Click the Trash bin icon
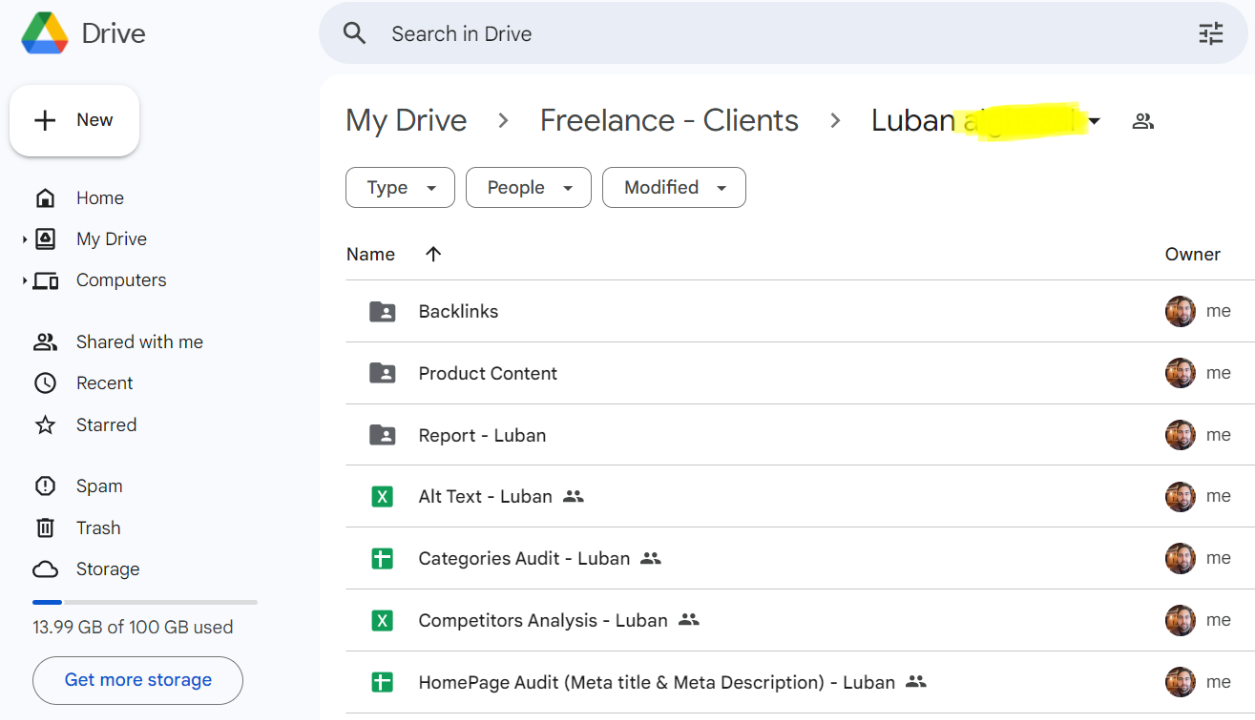This screenshot has height=720, width=1255. coord(45,528)
